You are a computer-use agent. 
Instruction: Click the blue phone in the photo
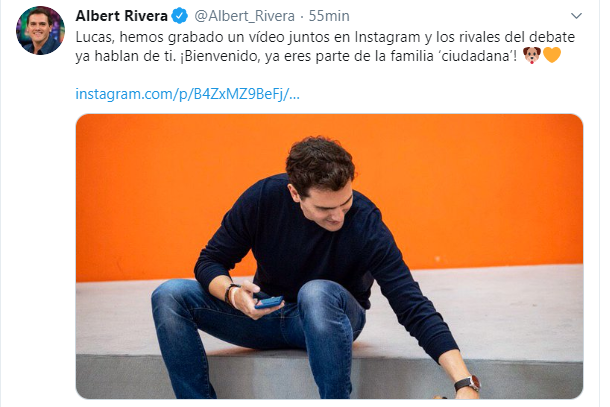[269, 302]
